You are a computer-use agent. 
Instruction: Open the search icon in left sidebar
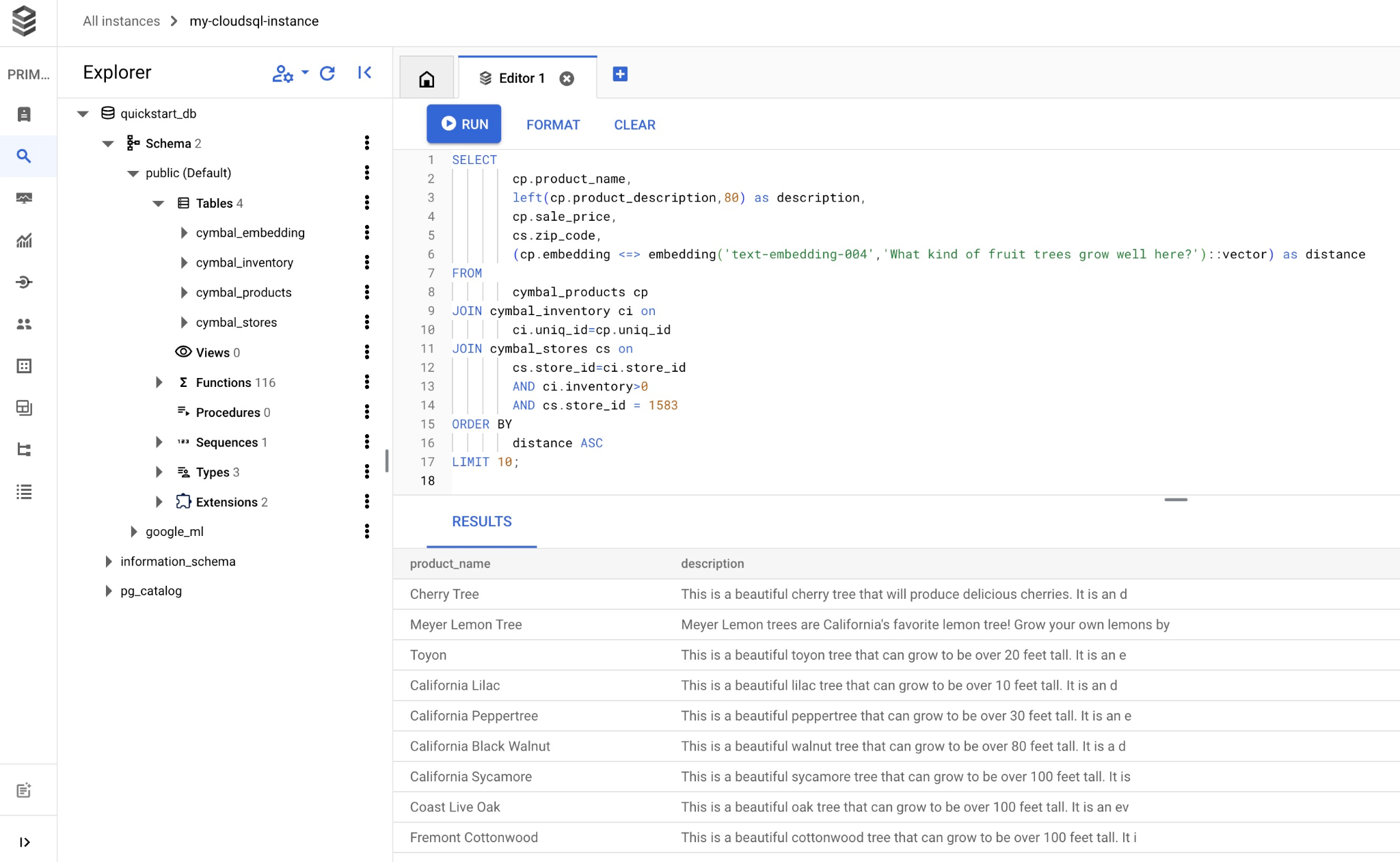[x=24, y=156]
